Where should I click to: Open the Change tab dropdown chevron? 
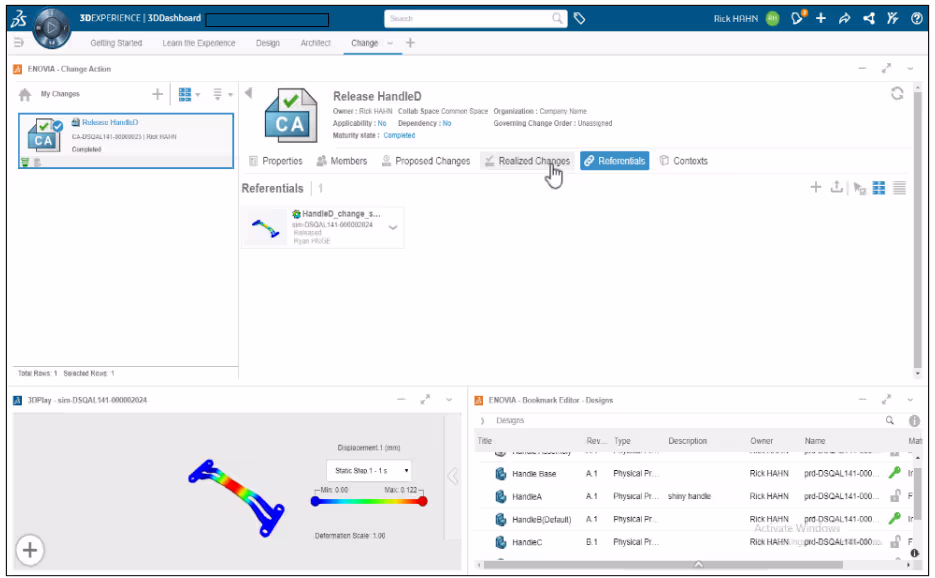(x=390, y=43)
